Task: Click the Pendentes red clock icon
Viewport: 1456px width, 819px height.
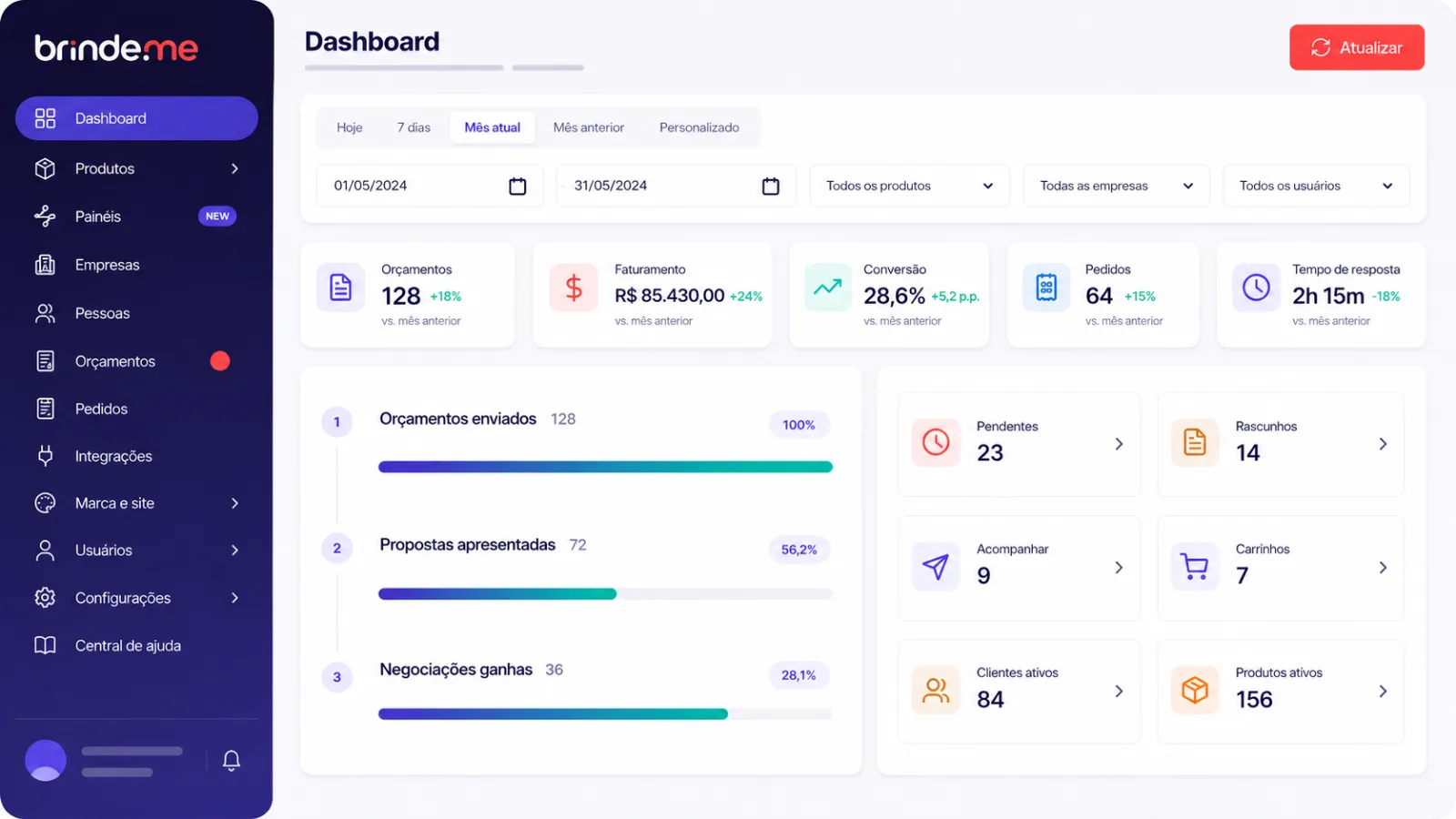Action: (x=935, y=442)
